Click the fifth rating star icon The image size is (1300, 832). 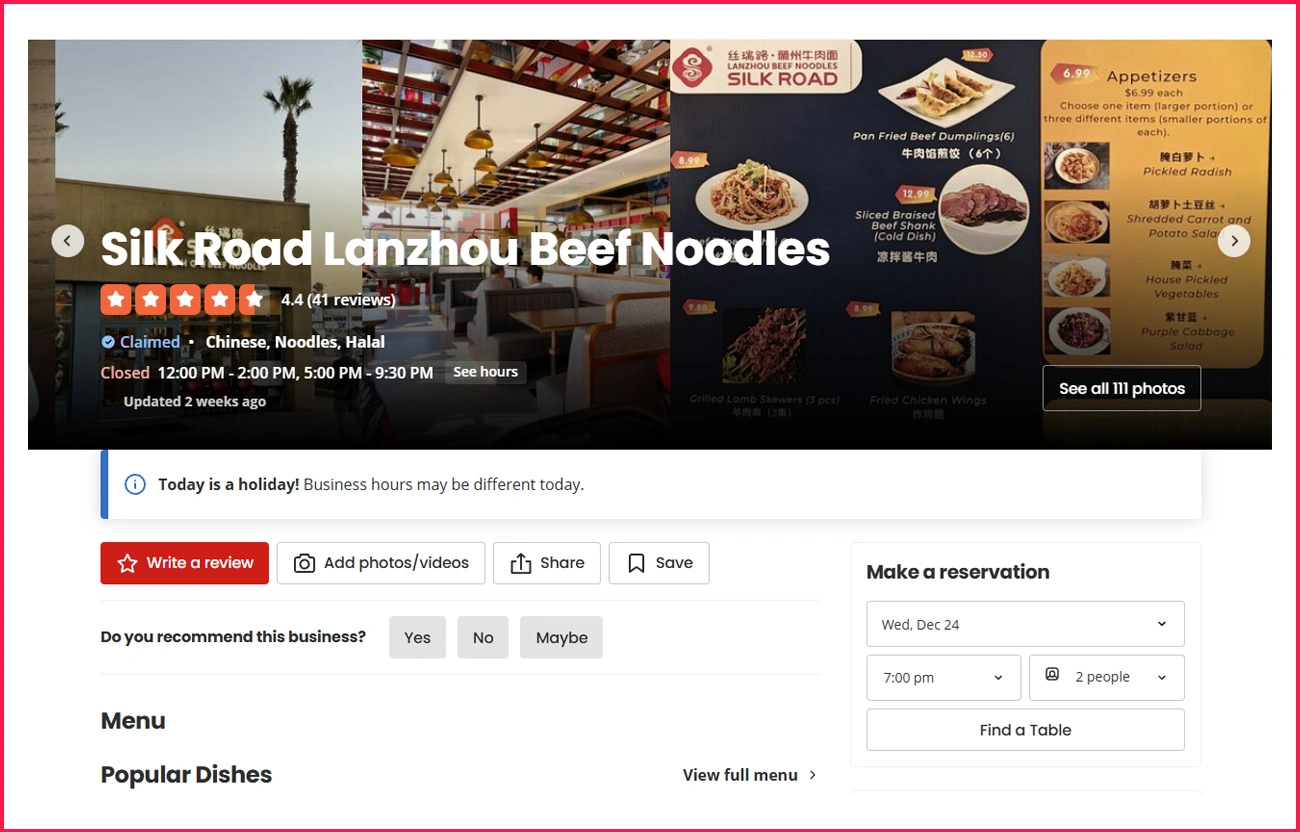click(254, 299)
